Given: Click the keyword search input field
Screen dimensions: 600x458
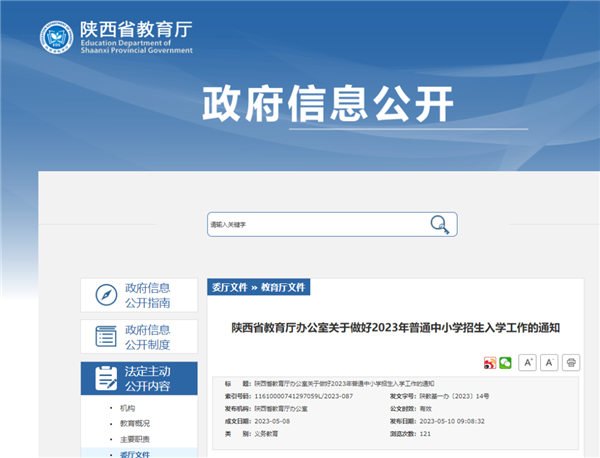Looking at the screenshot, I should [315, 224].
